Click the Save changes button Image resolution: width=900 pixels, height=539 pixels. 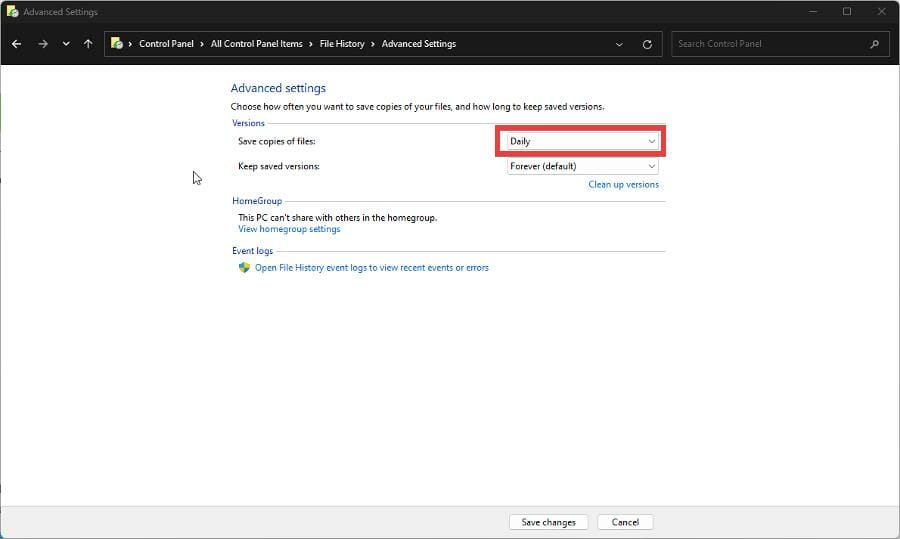pos(548,522)
